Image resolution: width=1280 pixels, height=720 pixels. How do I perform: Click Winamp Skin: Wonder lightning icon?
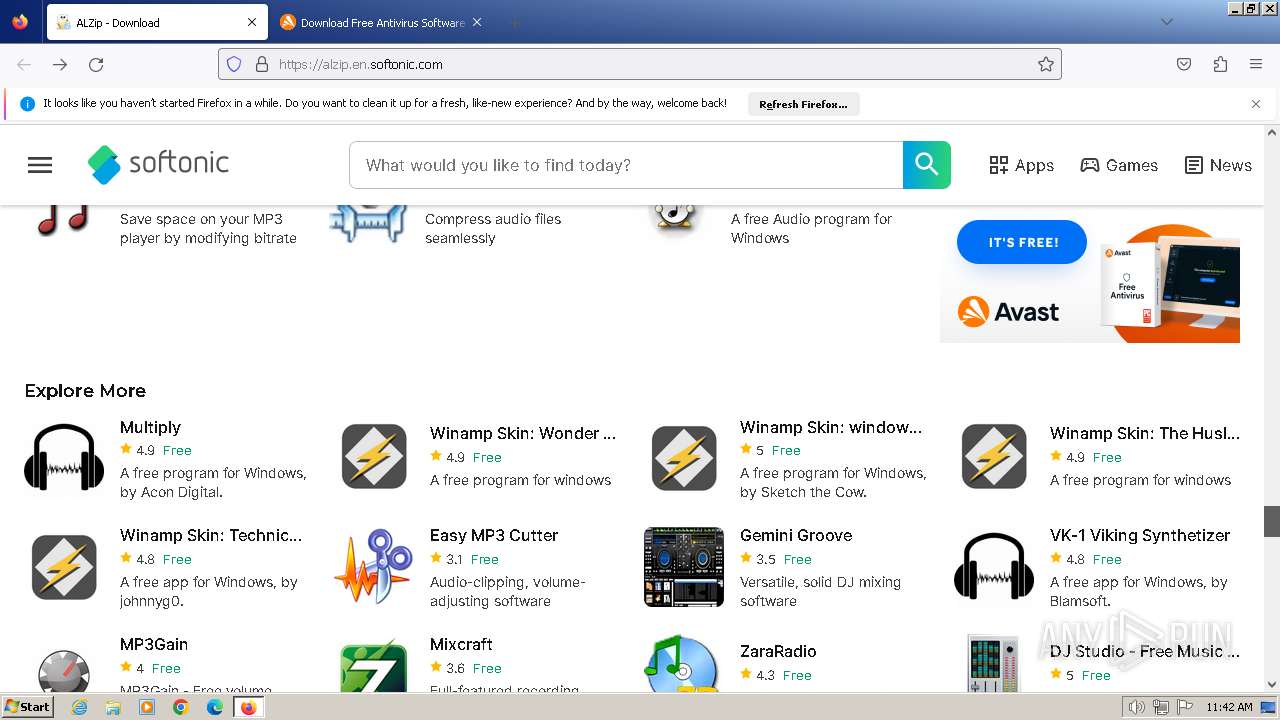tap(374, 457)
